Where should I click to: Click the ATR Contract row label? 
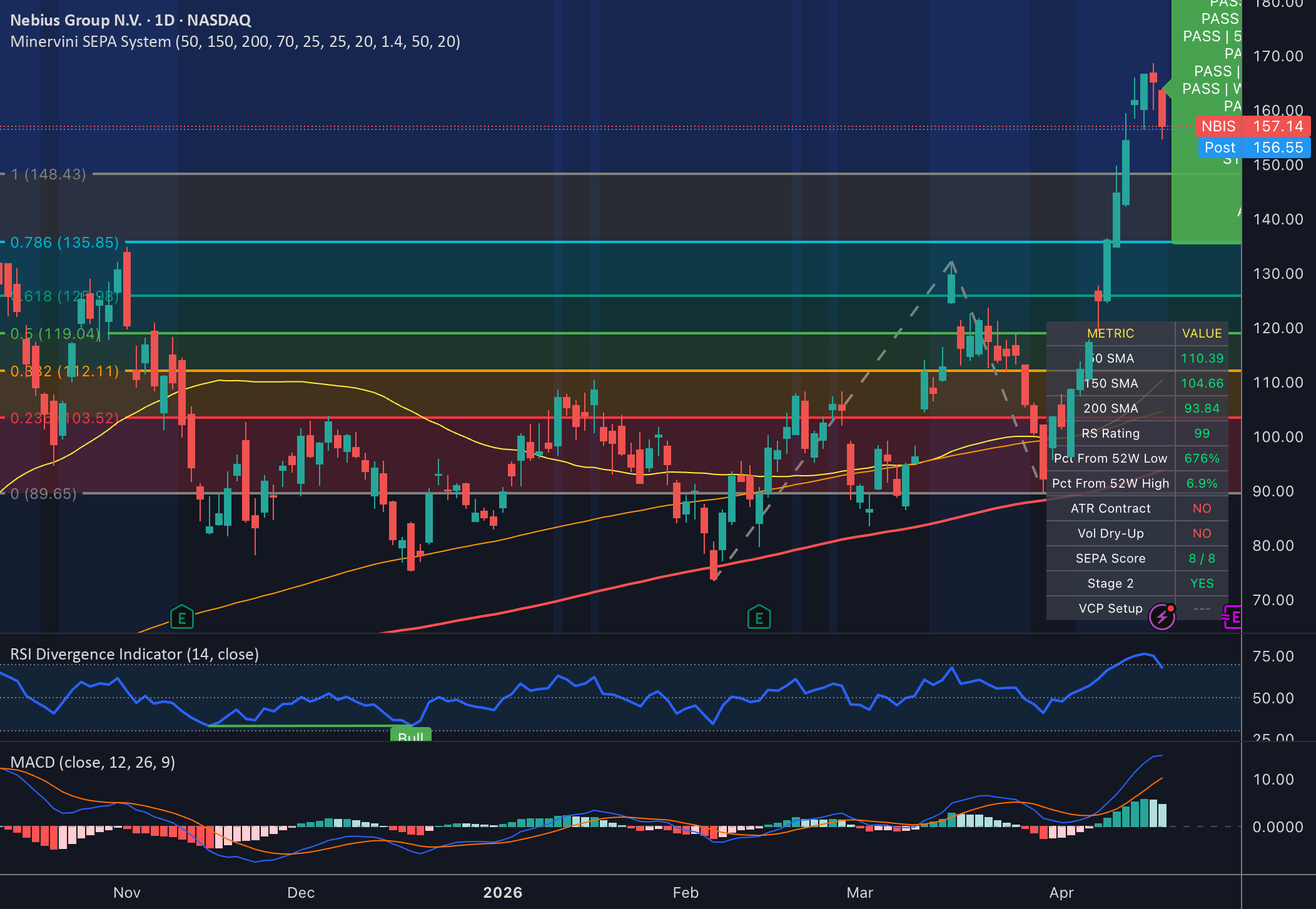1110,508
